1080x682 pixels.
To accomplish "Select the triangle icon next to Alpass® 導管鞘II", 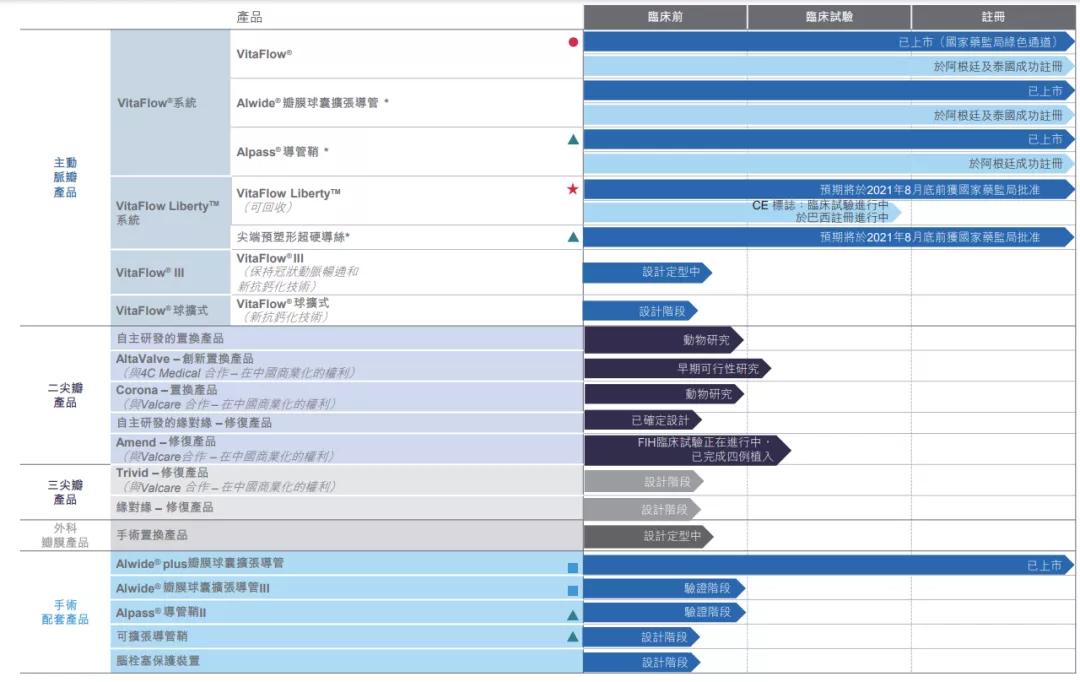I will (x=571, y=613).
